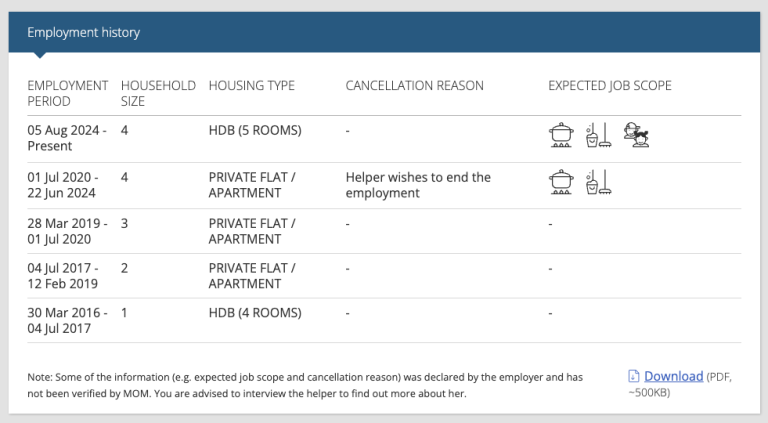This screenshot has width=768, height=423.
Task: Click the Expected Job Scope column header
Action: (x=610, y=86)
